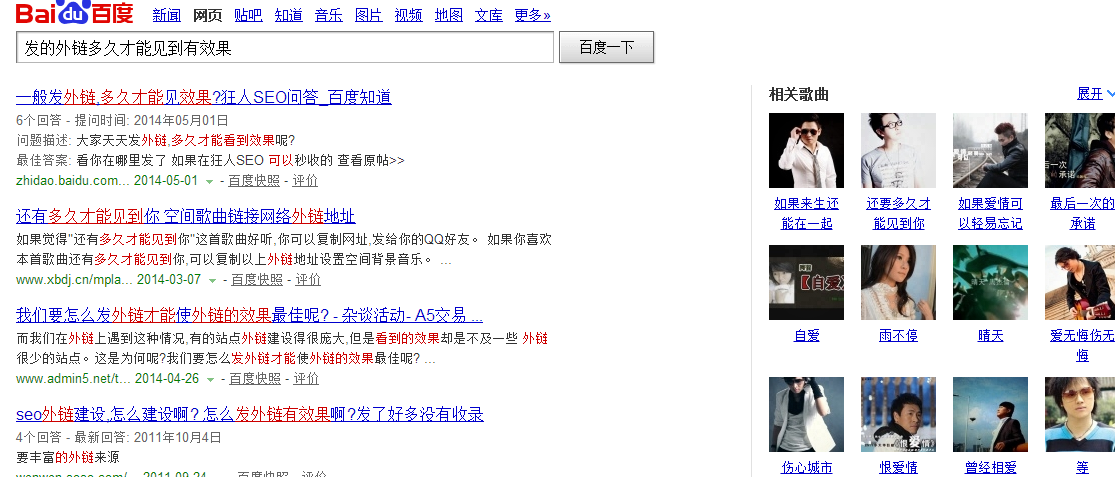Open dropdown arrow beside zhidao.baidu.com result
1115x477 pixels.
[x=209, y=182]
